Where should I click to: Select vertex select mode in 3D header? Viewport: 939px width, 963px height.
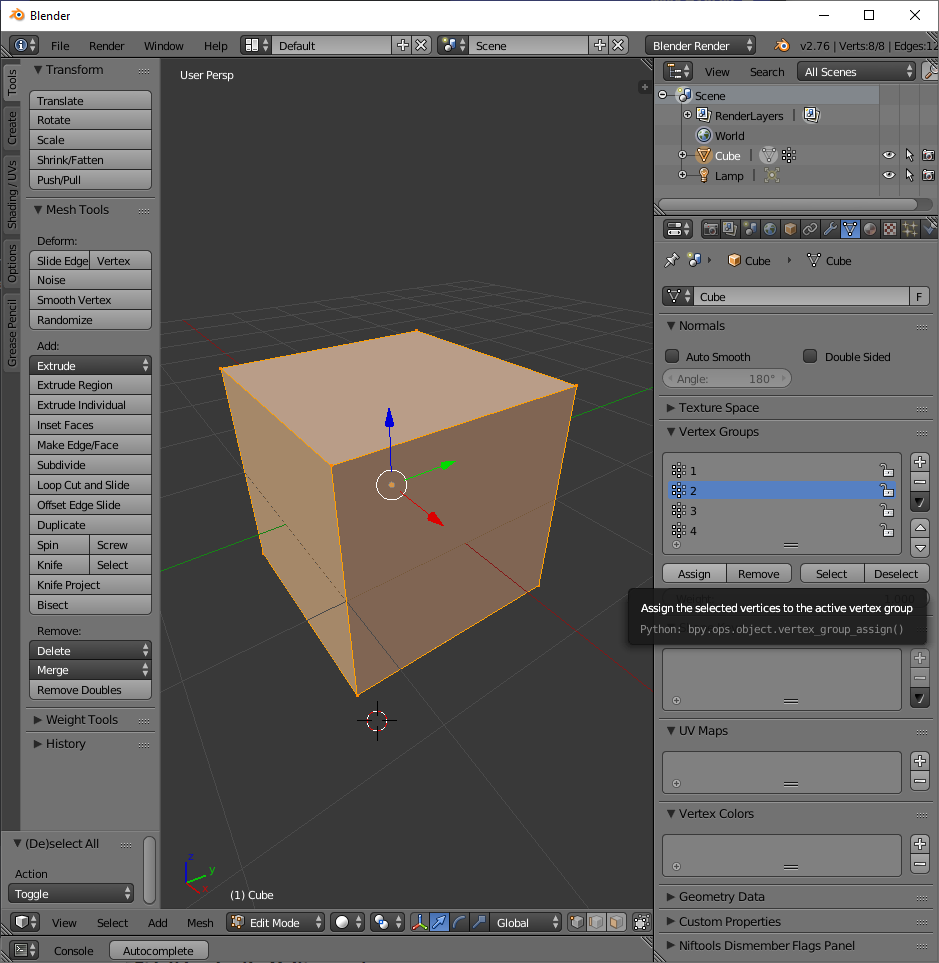pyautogui.click(x=577, y=922)
